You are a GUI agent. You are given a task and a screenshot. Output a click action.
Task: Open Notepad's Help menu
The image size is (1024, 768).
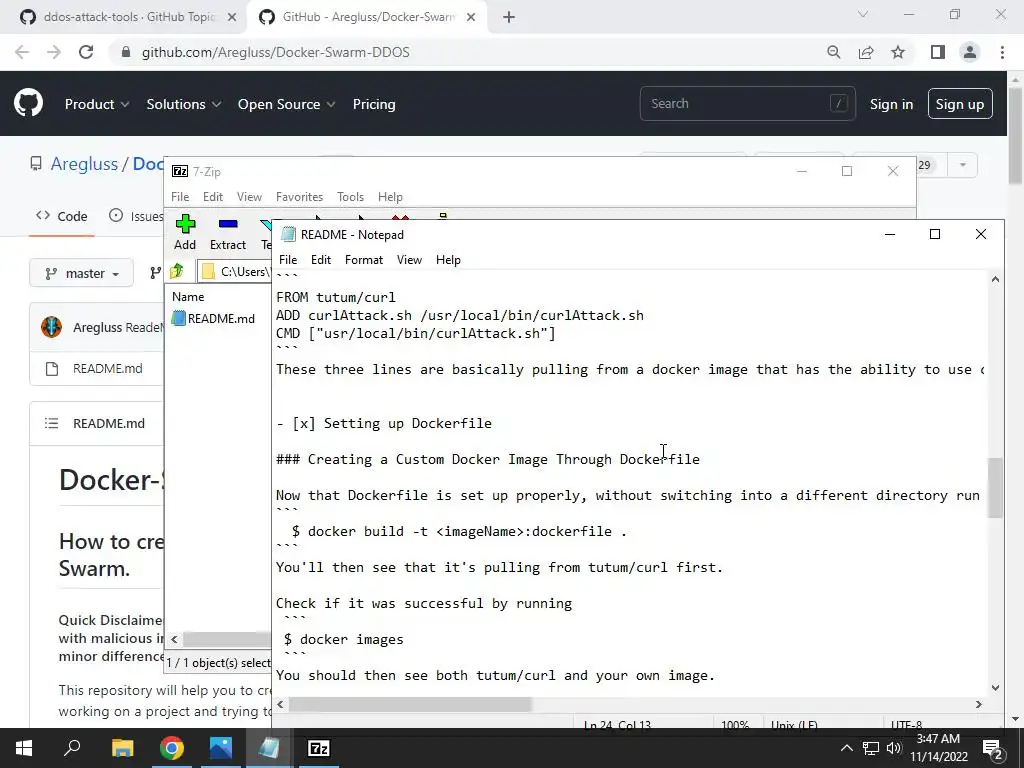(448, 260)
